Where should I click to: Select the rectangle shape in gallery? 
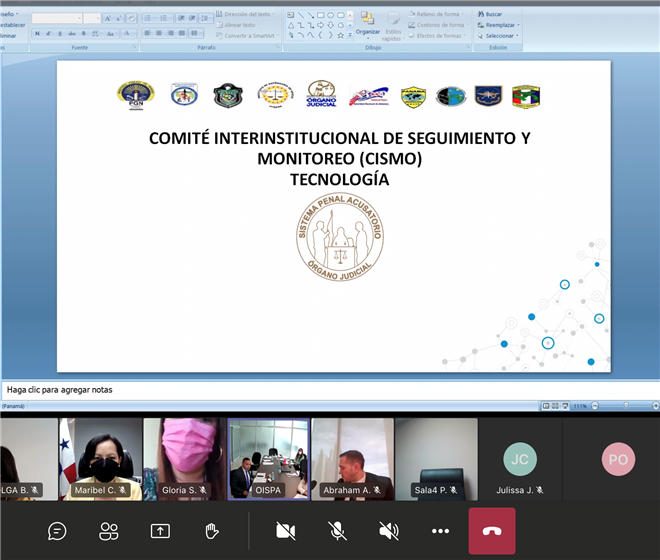click(x=321, y=15)
